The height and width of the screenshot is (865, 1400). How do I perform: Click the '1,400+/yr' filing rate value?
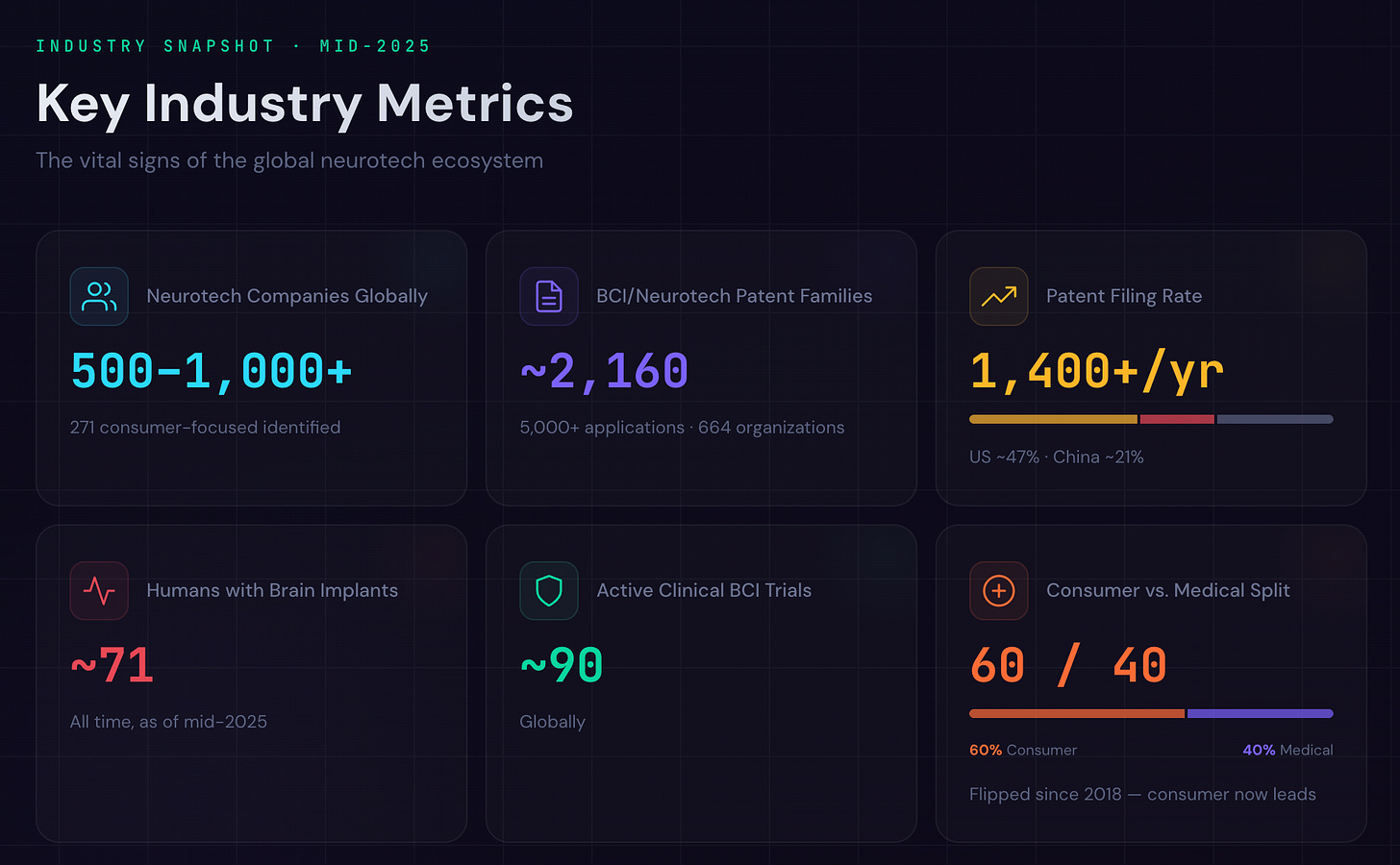click(1097, 371)
